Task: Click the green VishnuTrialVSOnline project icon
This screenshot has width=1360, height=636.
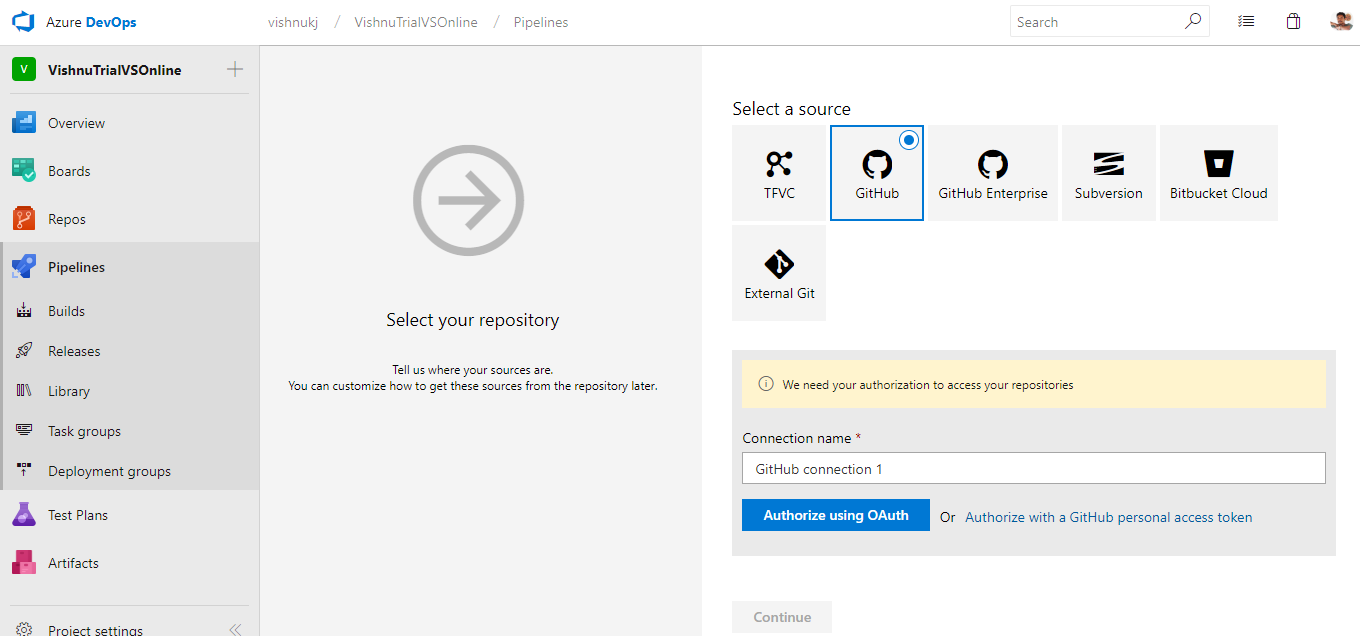Action: tap(24, 70)
